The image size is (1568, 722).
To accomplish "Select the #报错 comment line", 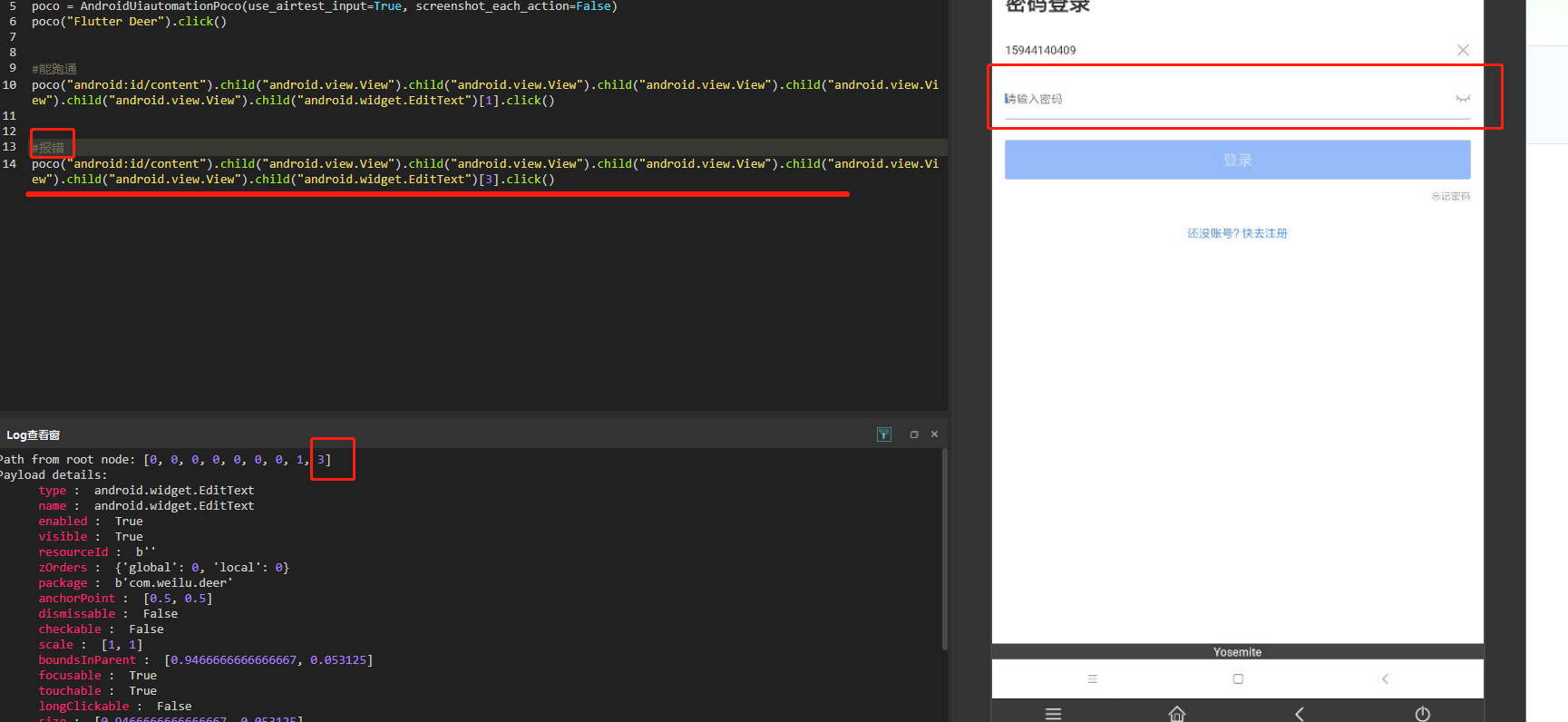I will coord(48,147).
